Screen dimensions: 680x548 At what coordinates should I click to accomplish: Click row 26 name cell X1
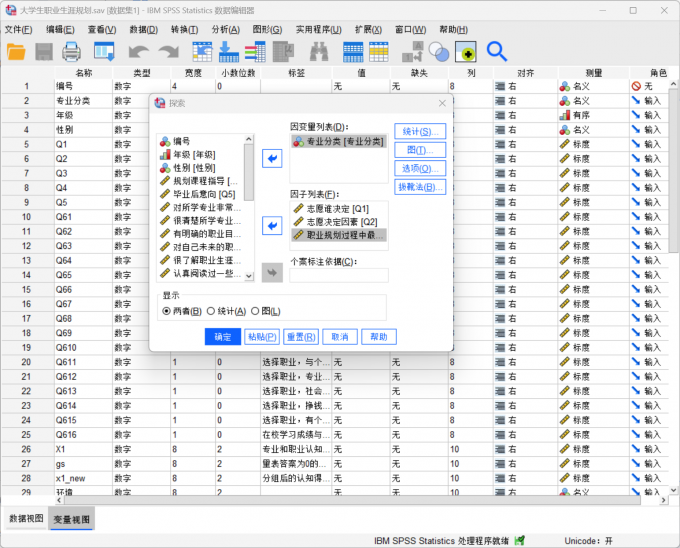83,449
